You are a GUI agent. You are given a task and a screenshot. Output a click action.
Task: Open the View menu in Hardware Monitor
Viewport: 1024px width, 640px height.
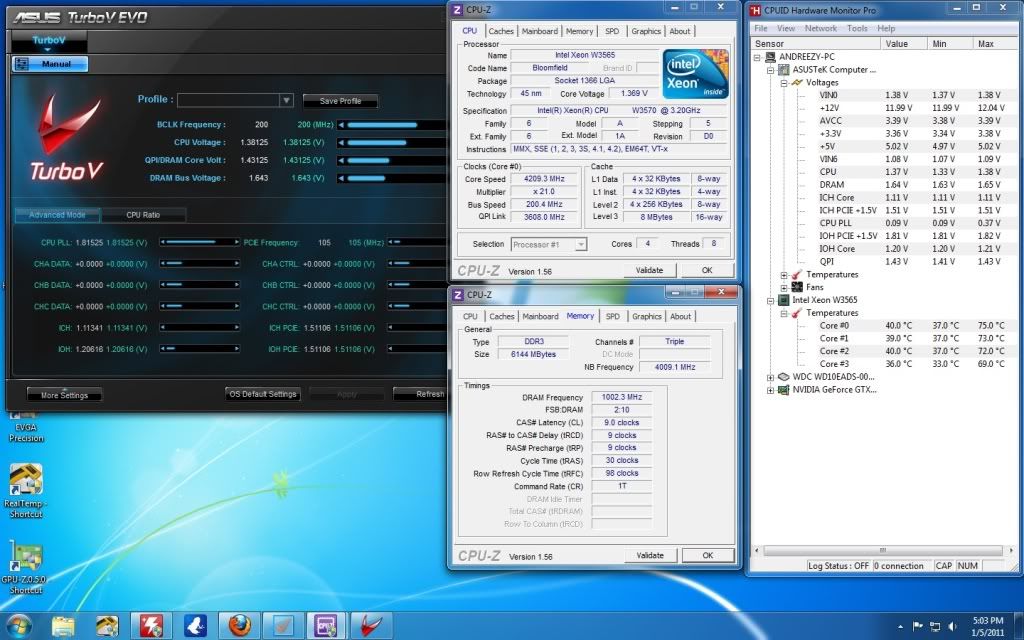(786, 29)
